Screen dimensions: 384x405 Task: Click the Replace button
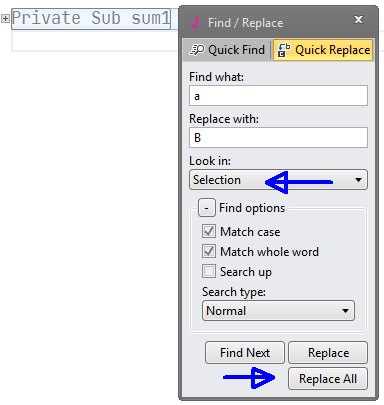(328, 352)
